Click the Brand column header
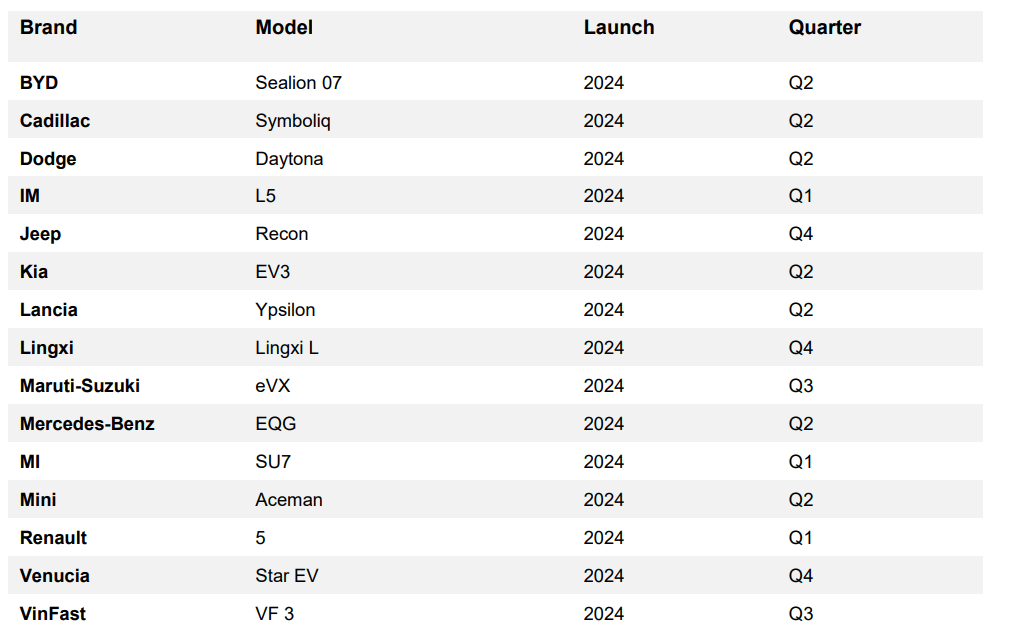Image resolution: width=1009 pixels, height=642 pixels. [x=48, y=28]
